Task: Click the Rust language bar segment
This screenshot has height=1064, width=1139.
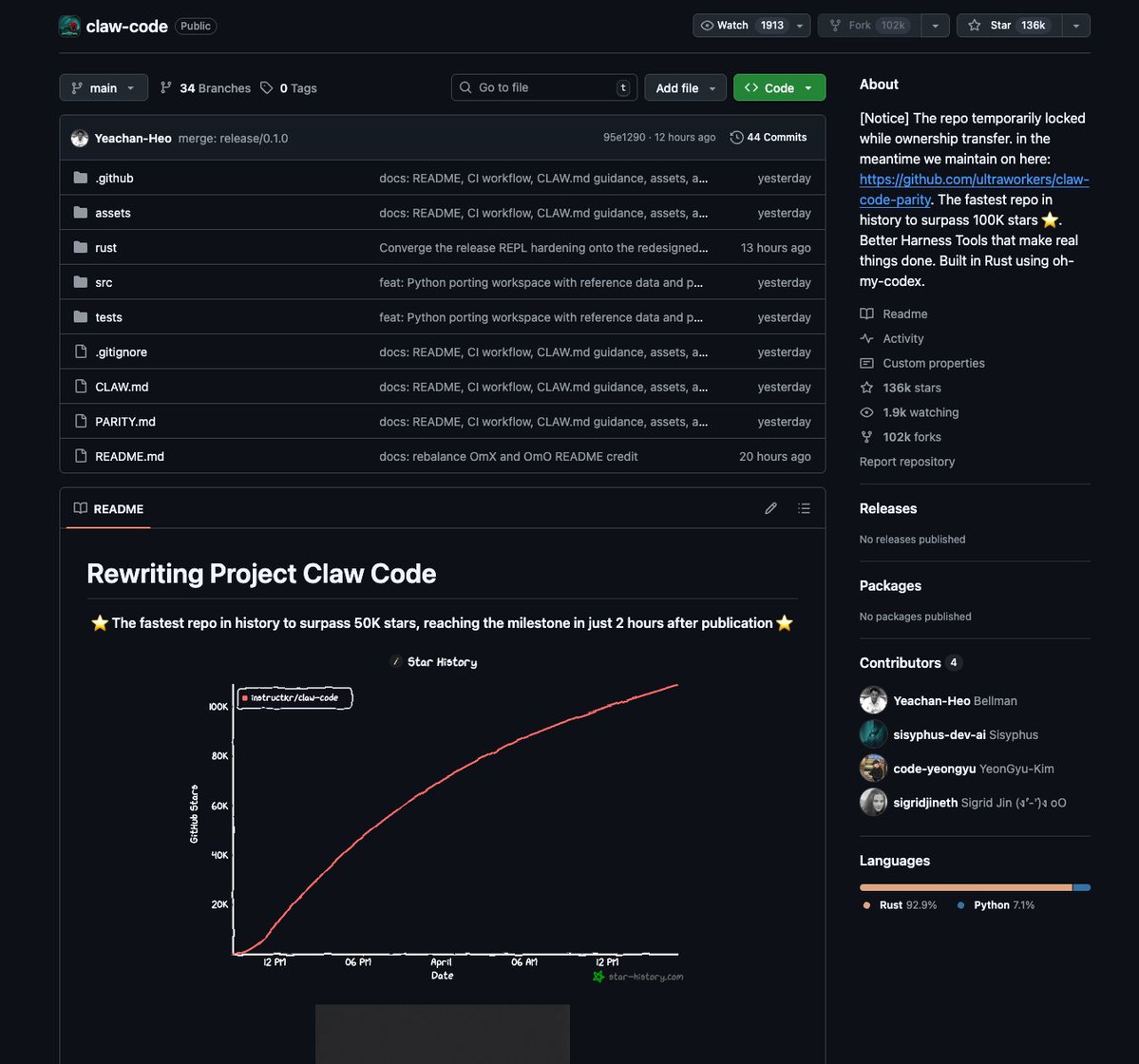Action: pyautogui.click(x=965, y=887)
